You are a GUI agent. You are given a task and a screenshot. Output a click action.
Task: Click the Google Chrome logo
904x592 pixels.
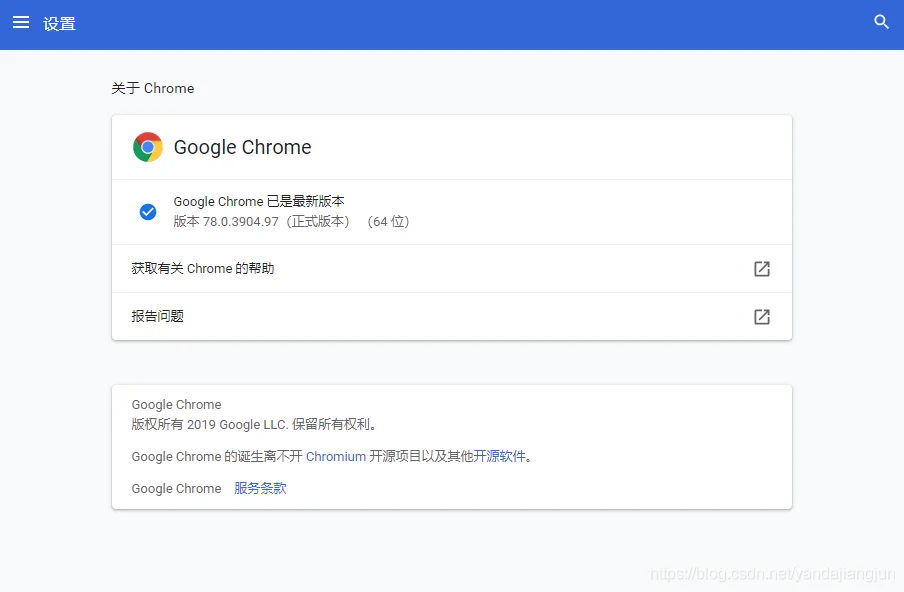pos(148,147)
